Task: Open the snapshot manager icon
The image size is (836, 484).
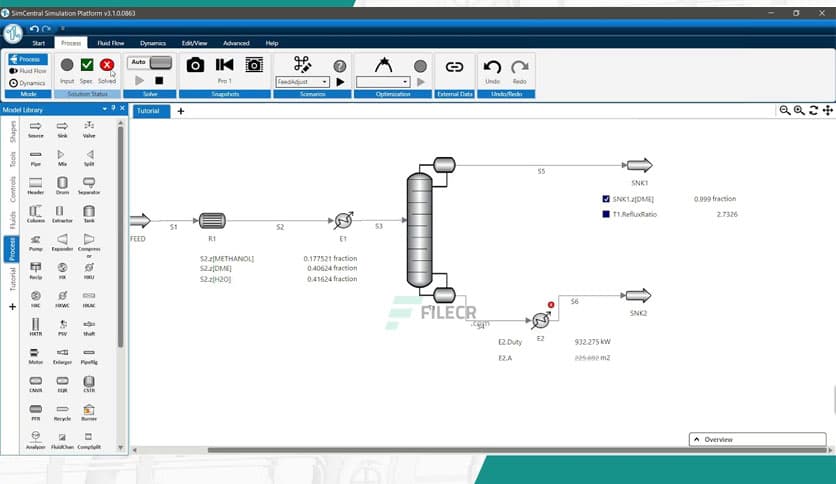Action: coord(254,65)
